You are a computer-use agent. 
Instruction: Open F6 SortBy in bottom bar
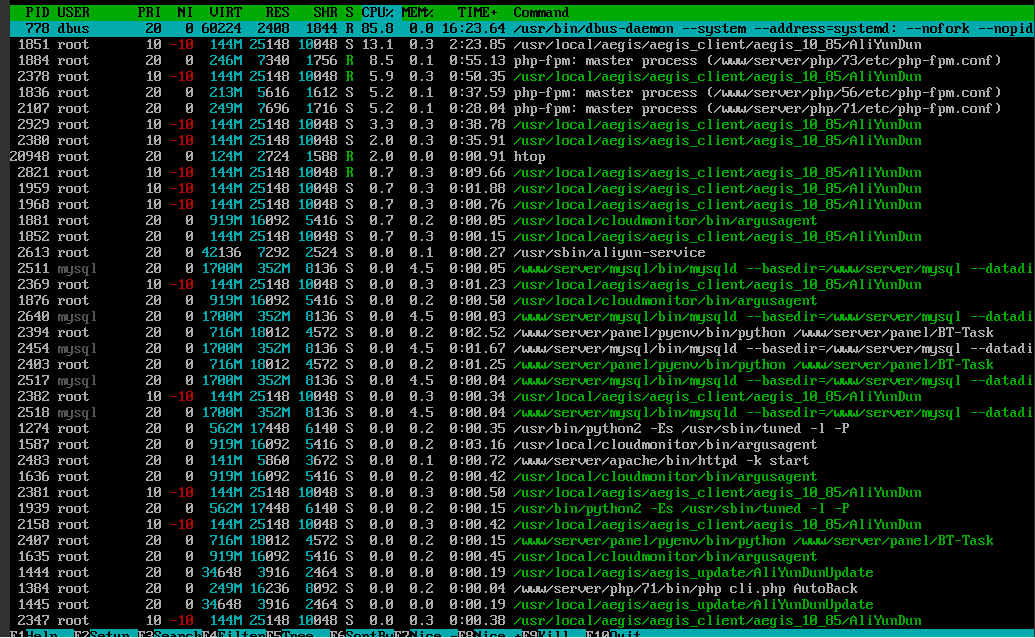358,632
